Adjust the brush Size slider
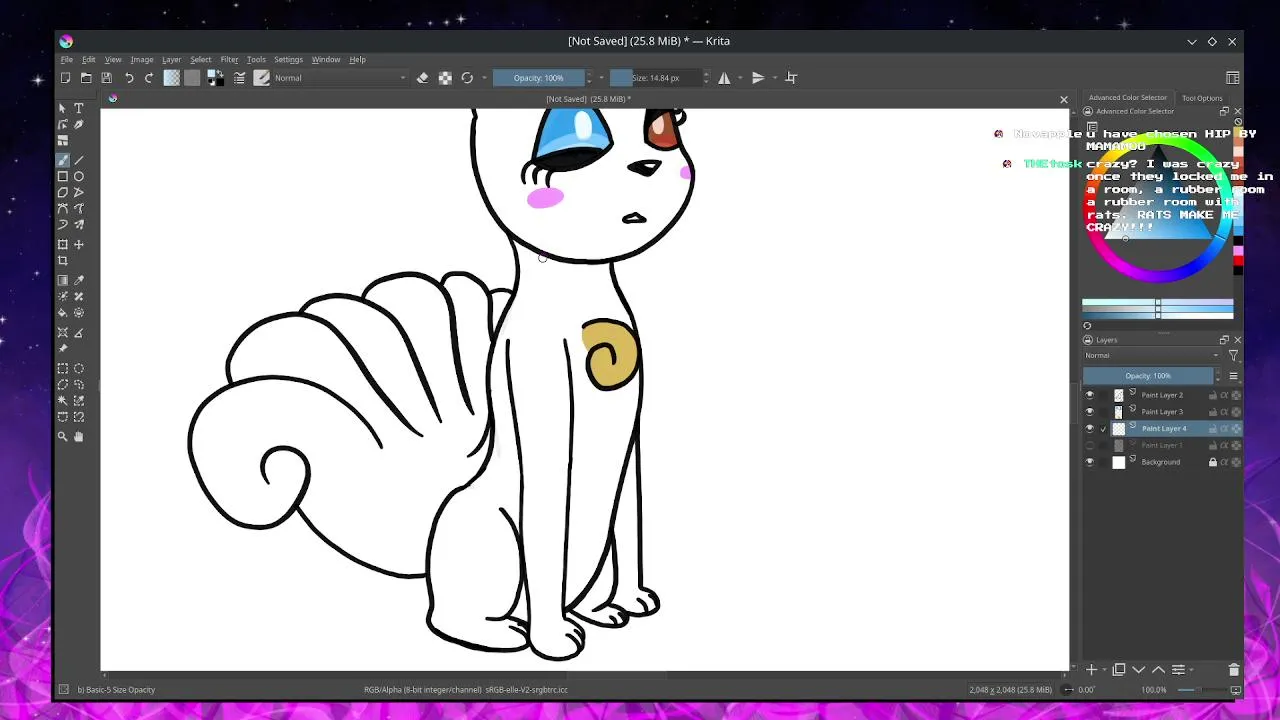1280x720 pixels. point(655,78)
